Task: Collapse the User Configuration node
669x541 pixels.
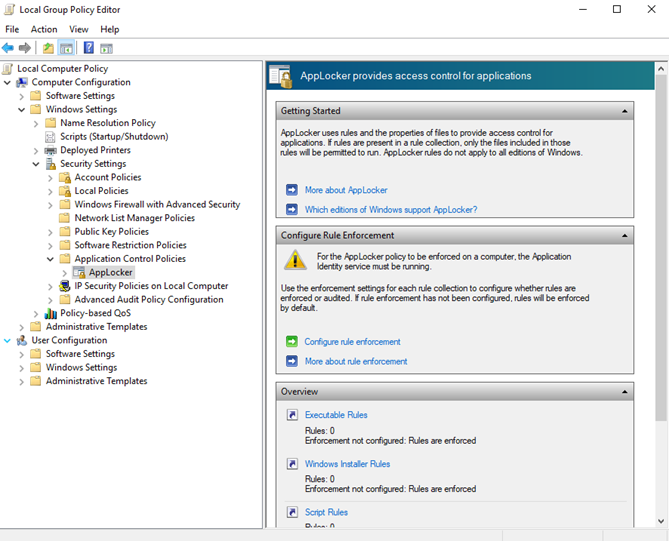Action: click(7, 341)
